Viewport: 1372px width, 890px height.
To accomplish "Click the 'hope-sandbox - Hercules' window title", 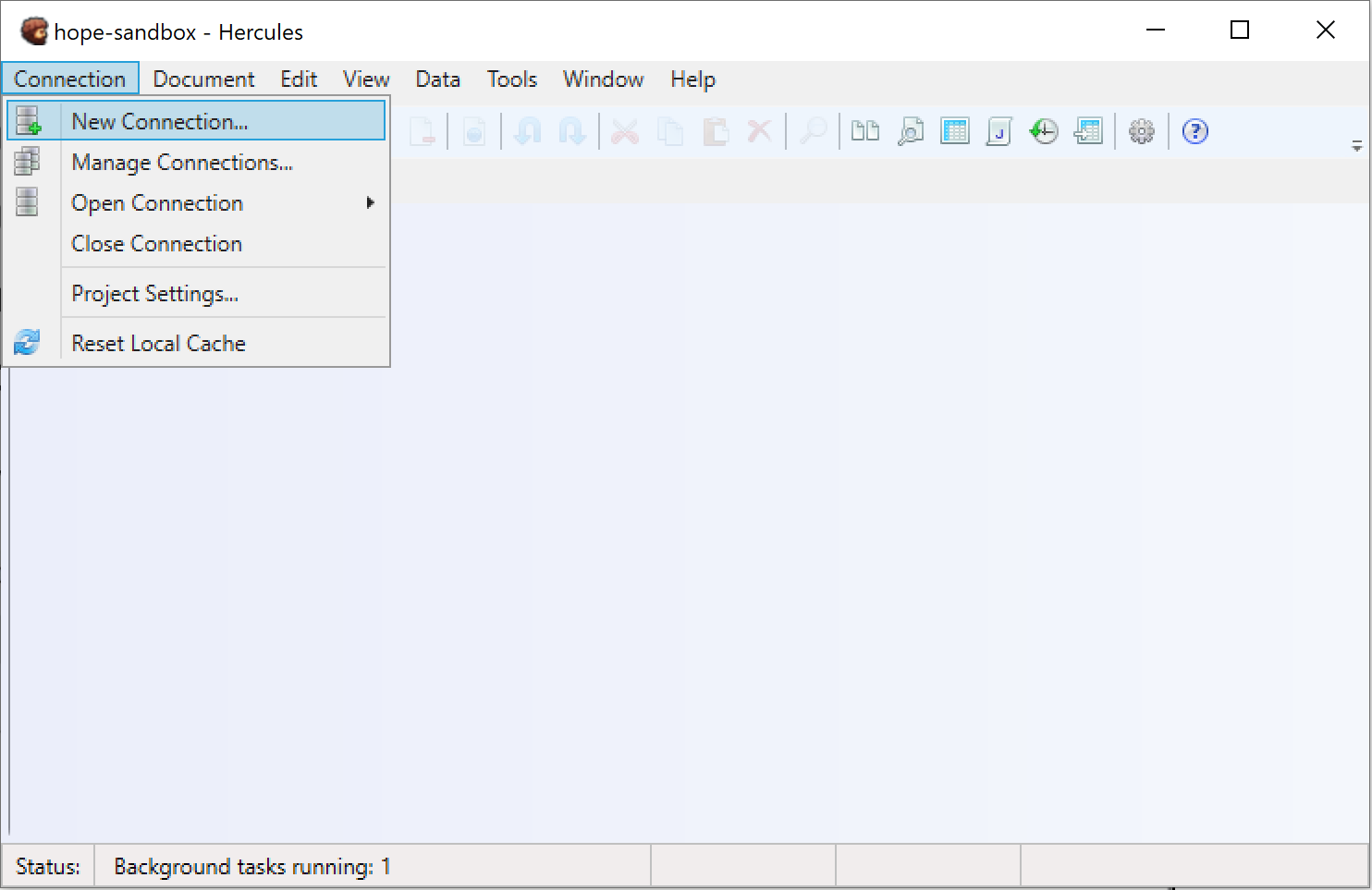I will pos(178,32).
